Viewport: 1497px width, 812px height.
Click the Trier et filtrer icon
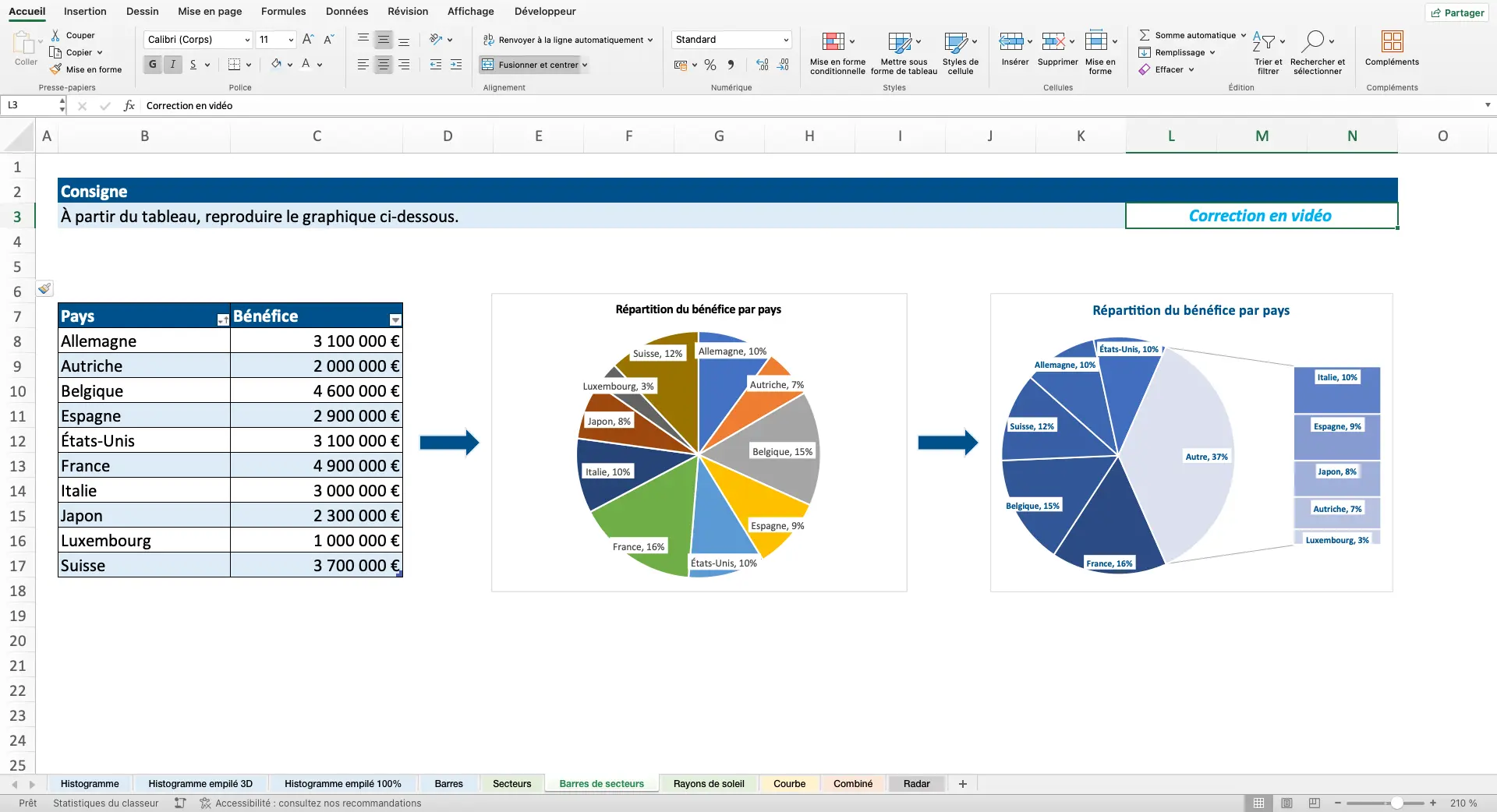pyautogui.click(x=1263, y=41)
